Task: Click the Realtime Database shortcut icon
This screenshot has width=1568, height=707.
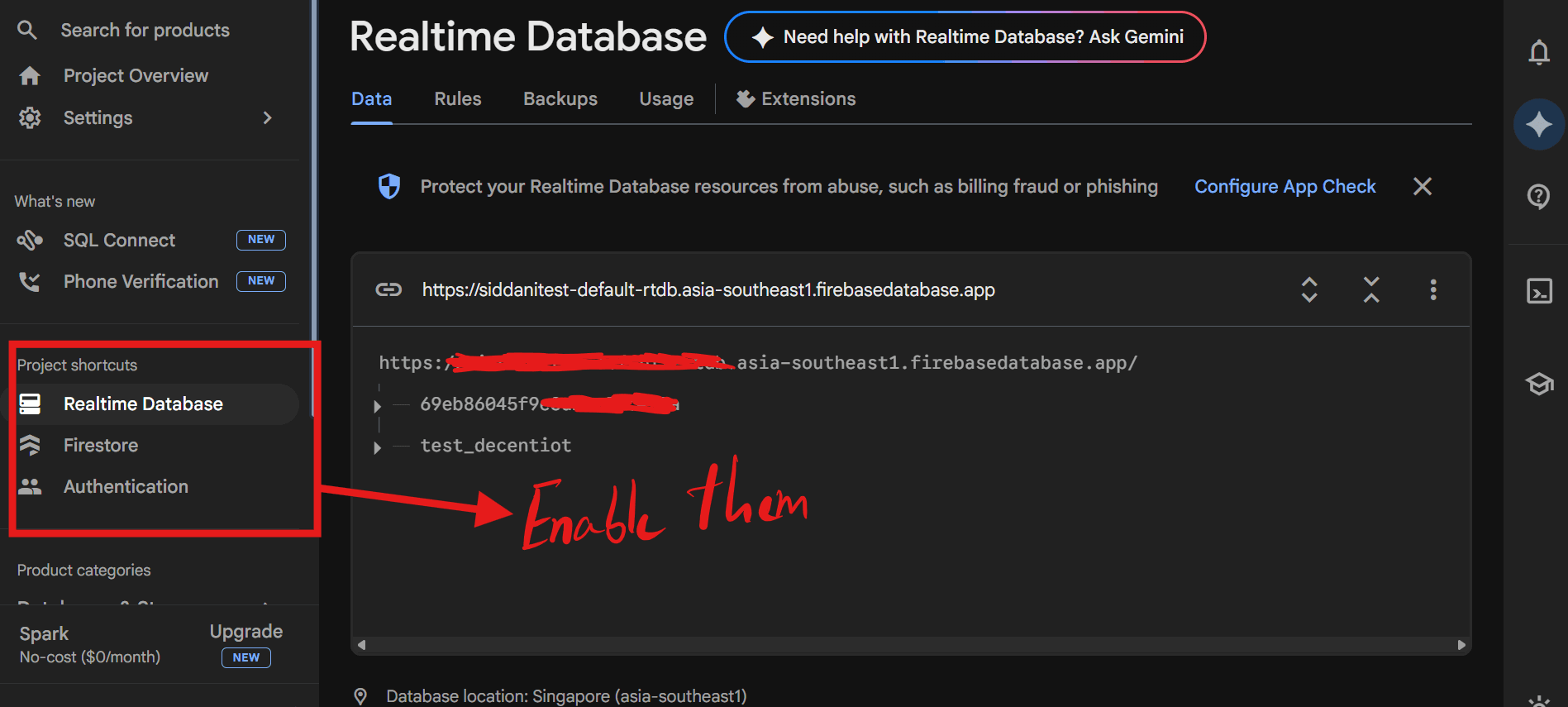Action: (30, 404)
